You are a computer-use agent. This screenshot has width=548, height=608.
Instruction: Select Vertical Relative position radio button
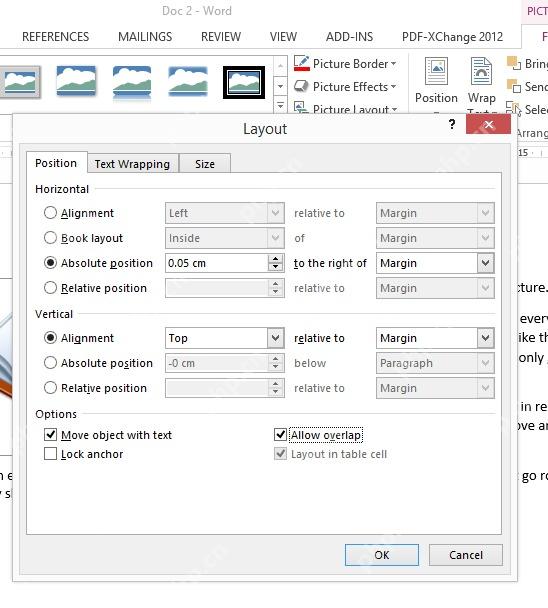50,388
